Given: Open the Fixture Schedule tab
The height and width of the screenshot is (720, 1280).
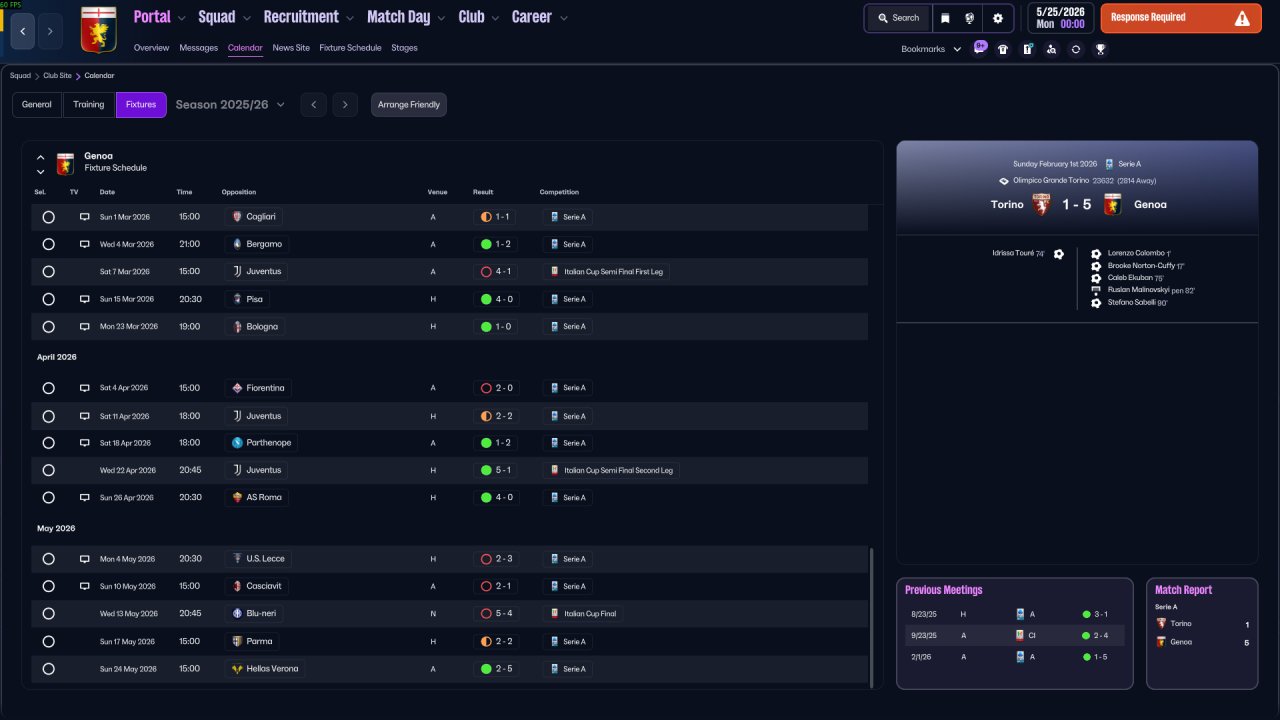Looking at the screenshot, I should (350, 48).
